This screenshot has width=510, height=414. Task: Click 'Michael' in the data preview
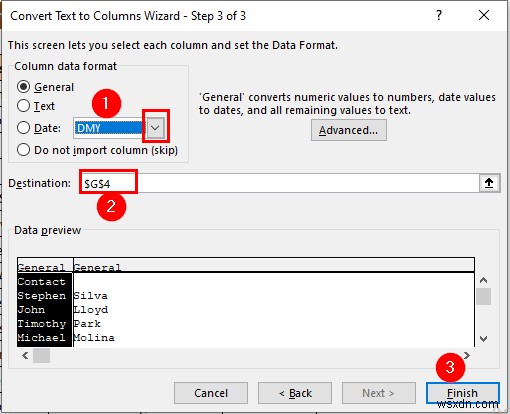[41, 338]
